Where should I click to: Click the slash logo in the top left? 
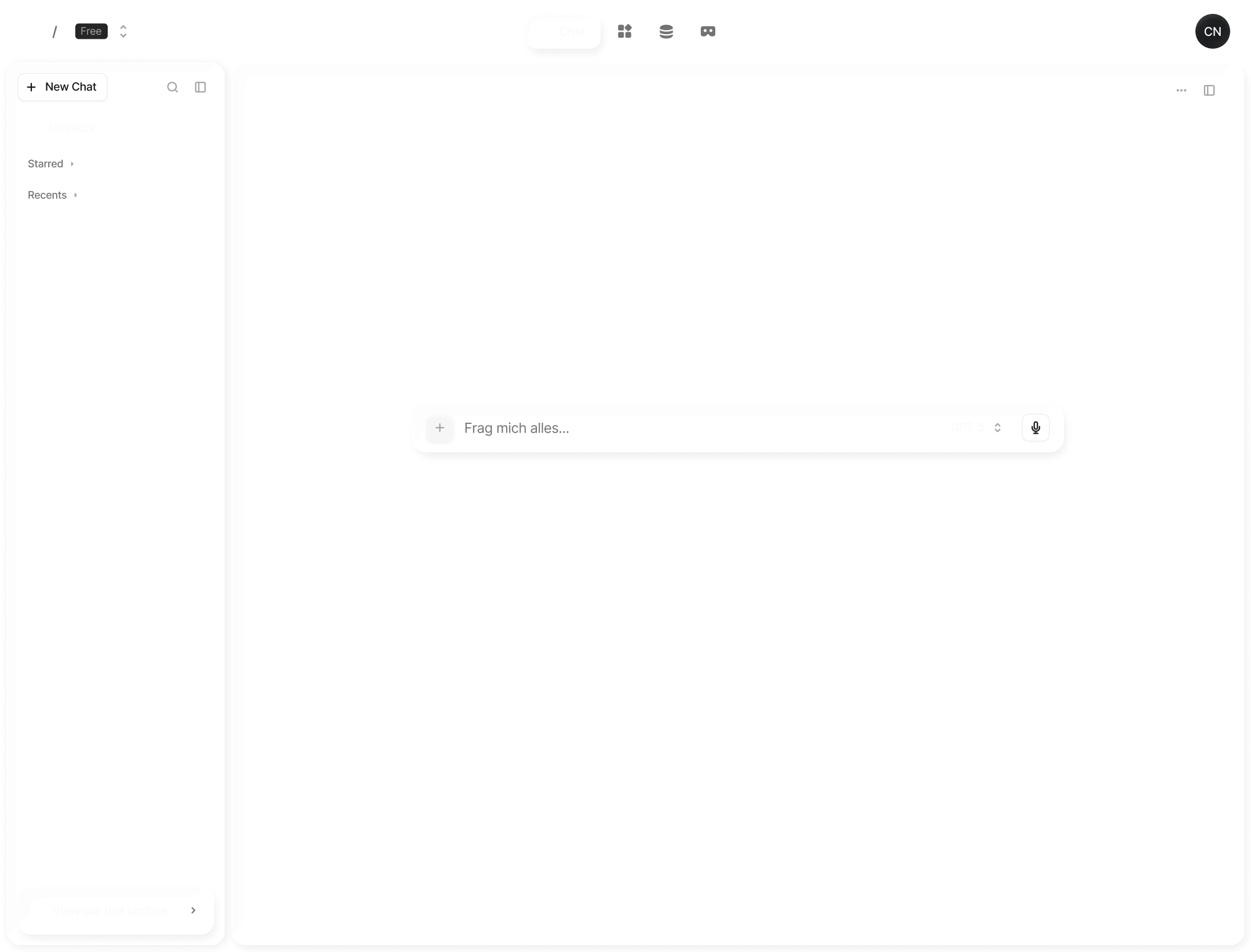click(x=55, y=31)
